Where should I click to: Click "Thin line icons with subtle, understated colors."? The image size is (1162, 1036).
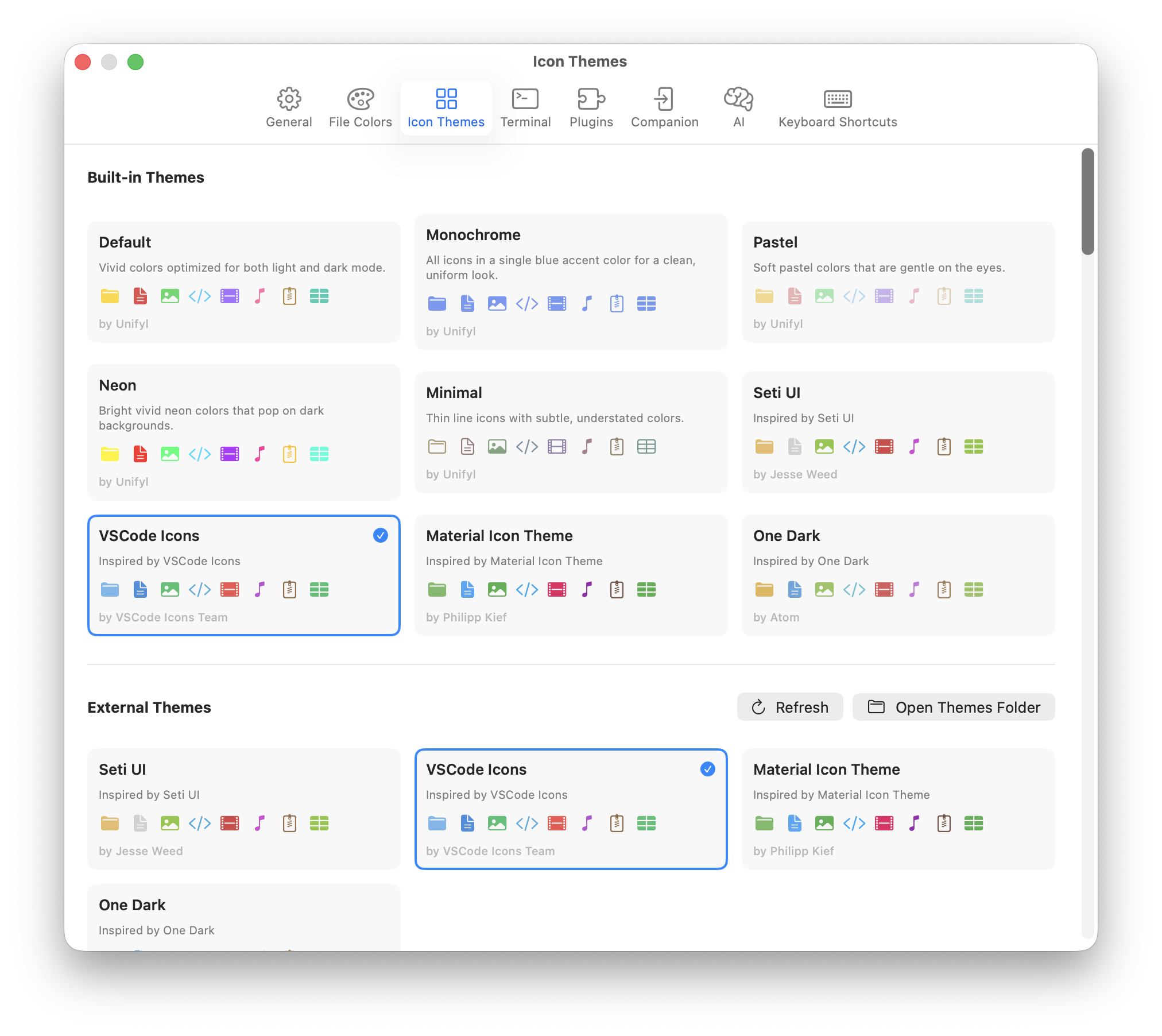(x=555, y=418)
